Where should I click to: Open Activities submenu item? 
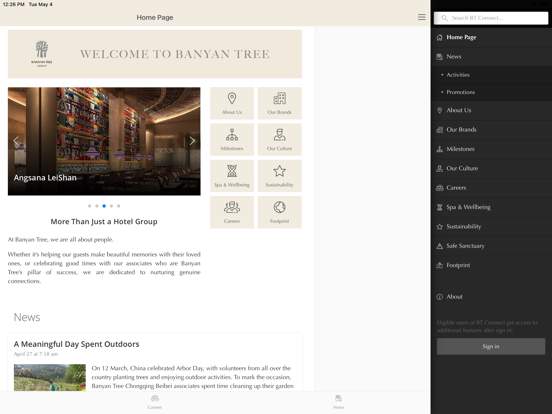(491, 75)
